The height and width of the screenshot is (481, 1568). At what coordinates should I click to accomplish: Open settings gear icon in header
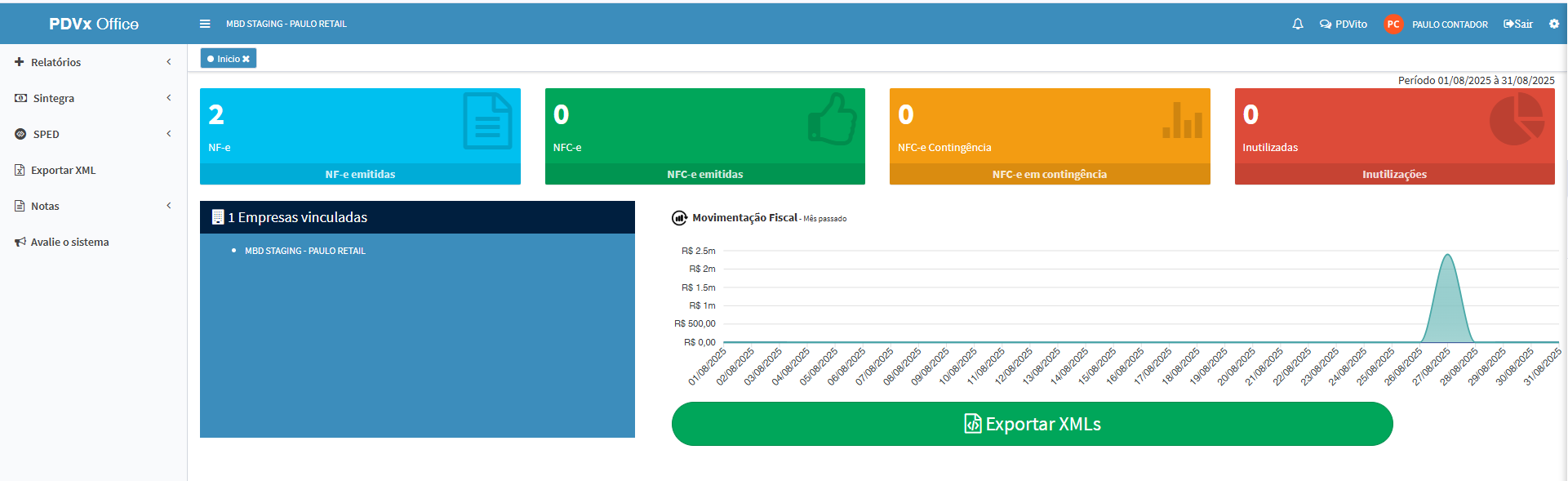click(x=1554, y=24)
